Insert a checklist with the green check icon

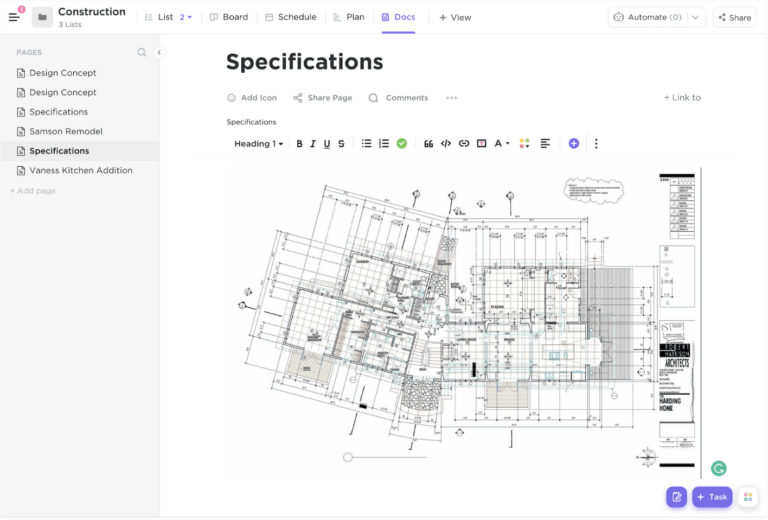[x=402, y=144]
